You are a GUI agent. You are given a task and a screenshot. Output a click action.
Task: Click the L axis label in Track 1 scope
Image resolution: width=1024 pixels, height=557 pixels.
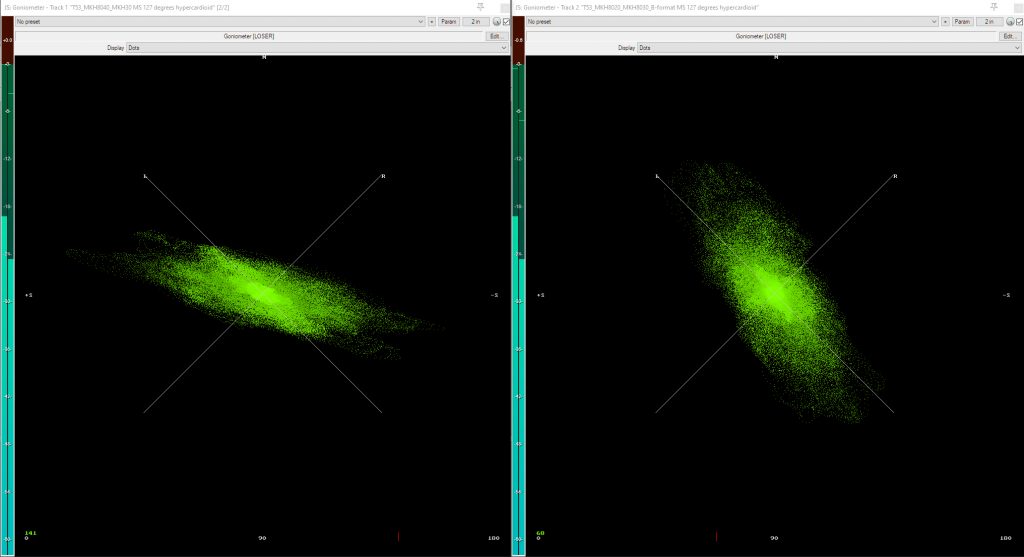coord(145,176)
